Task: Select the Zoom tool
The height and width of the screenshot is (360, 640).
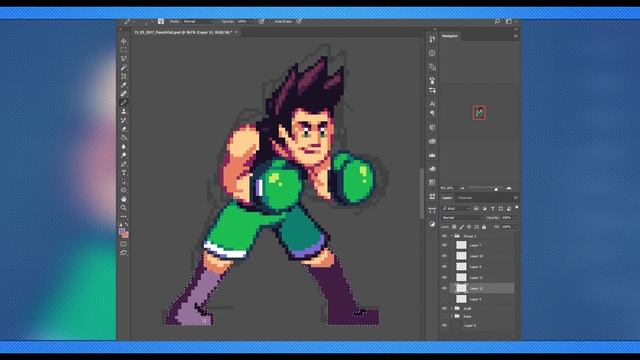Action: click(x=123, y=208)
